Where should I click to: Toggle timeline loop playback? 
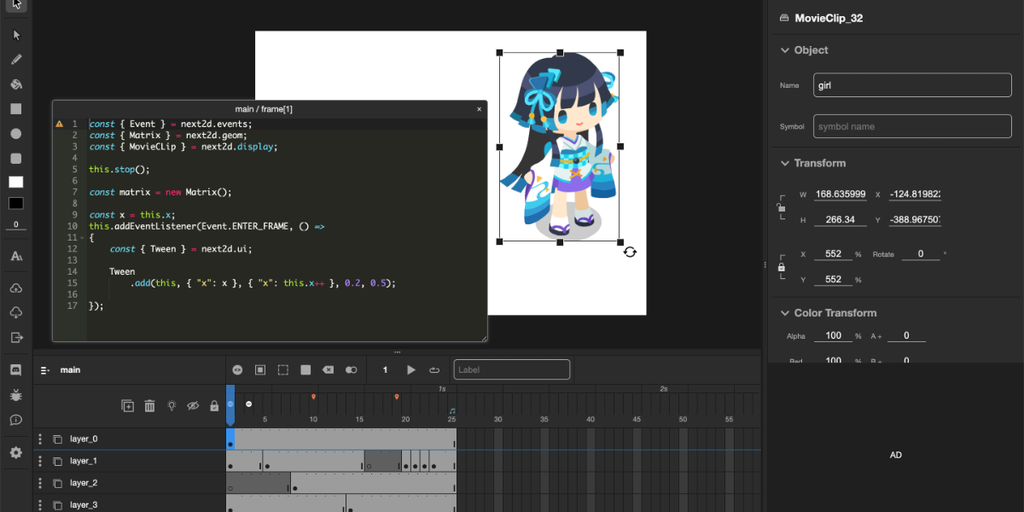434,370
